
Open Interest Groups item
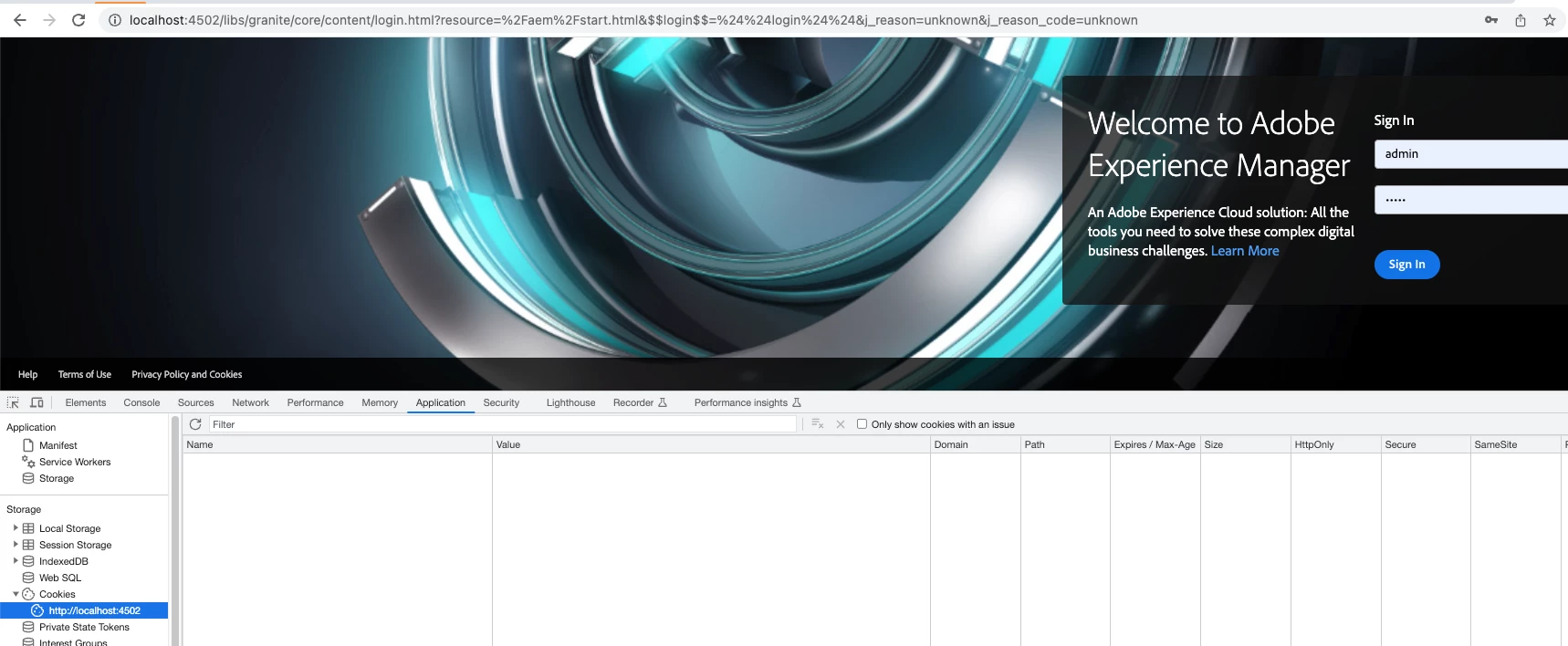click(x=73, y=642)
